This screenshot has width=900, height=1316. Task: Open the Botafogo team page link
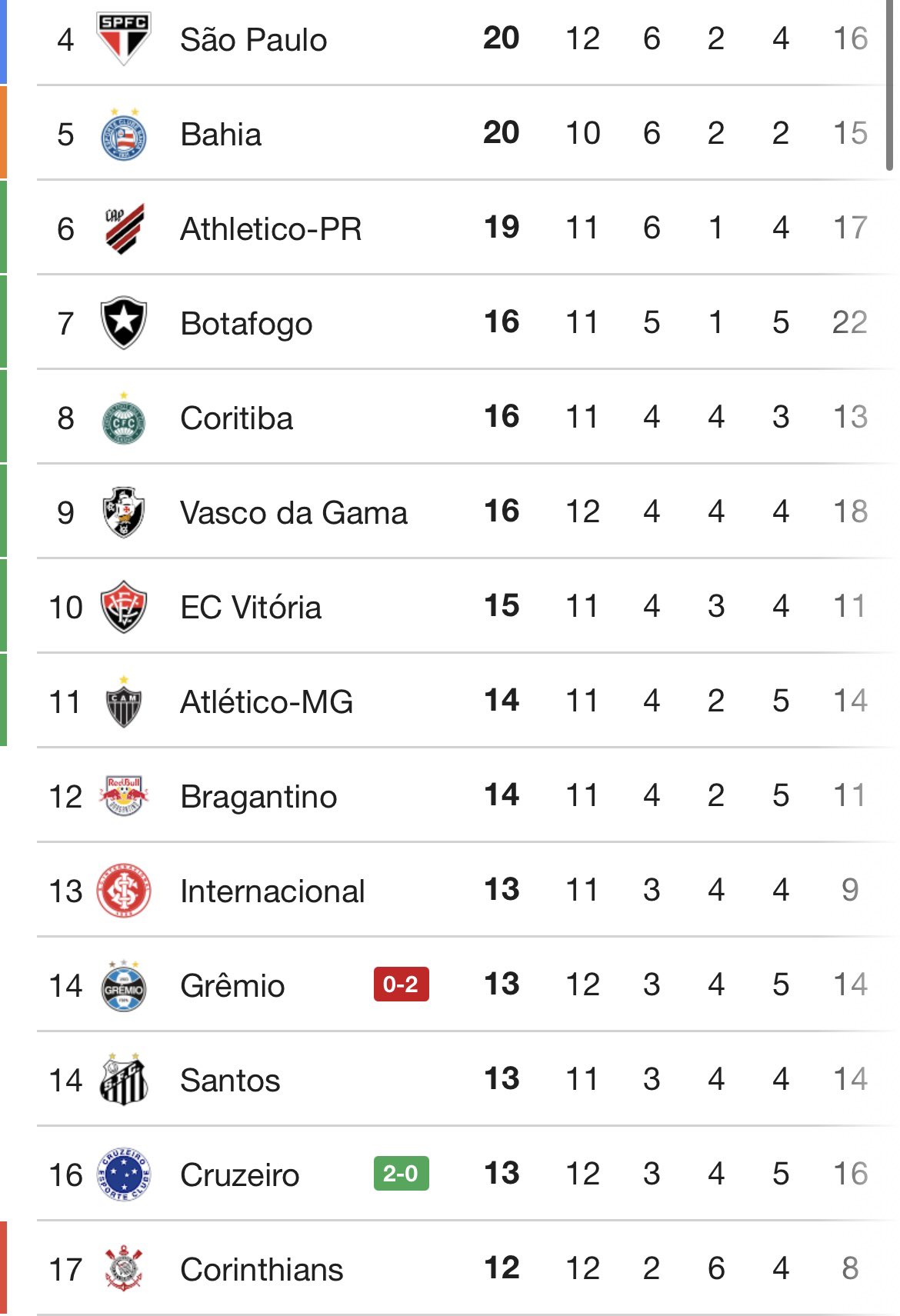coord(246,324)
